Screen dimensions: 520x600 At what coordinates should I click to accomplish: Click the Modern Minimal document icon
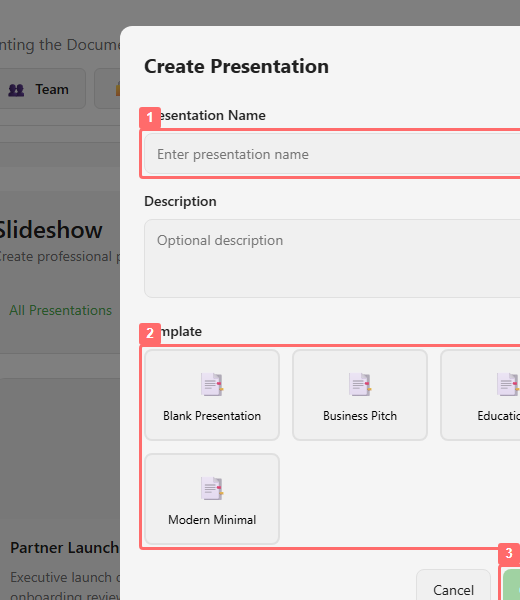212,488
